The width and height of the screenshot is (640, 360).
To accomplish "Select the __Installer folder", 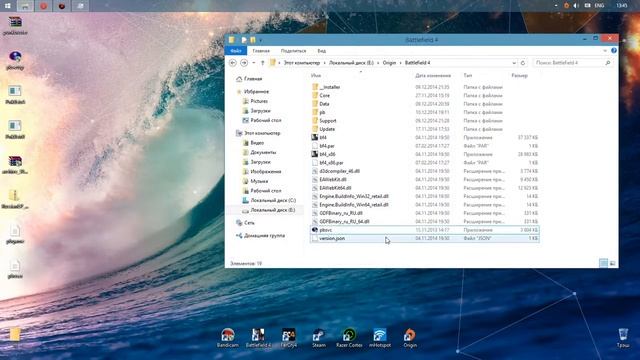I will coord(424,87).
